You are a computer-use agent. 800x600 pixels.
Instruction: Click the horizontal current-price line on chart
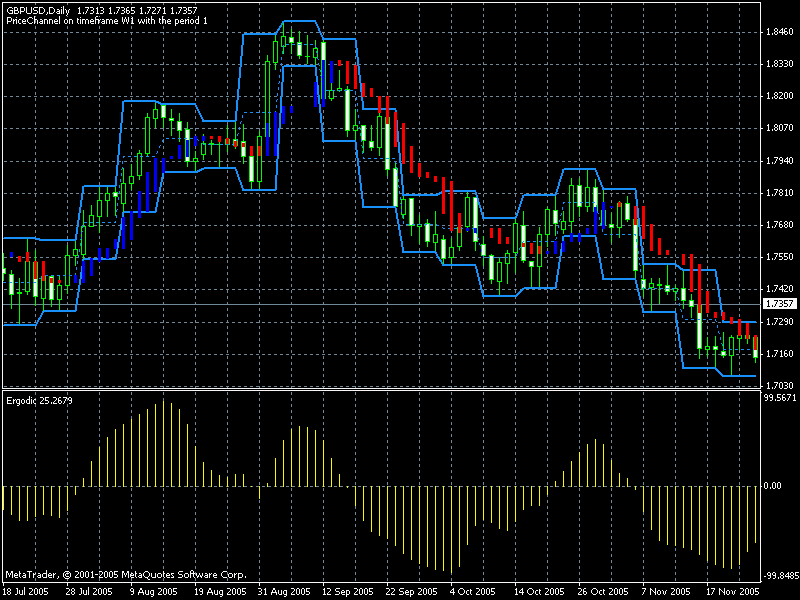click(x=382, y=305)
